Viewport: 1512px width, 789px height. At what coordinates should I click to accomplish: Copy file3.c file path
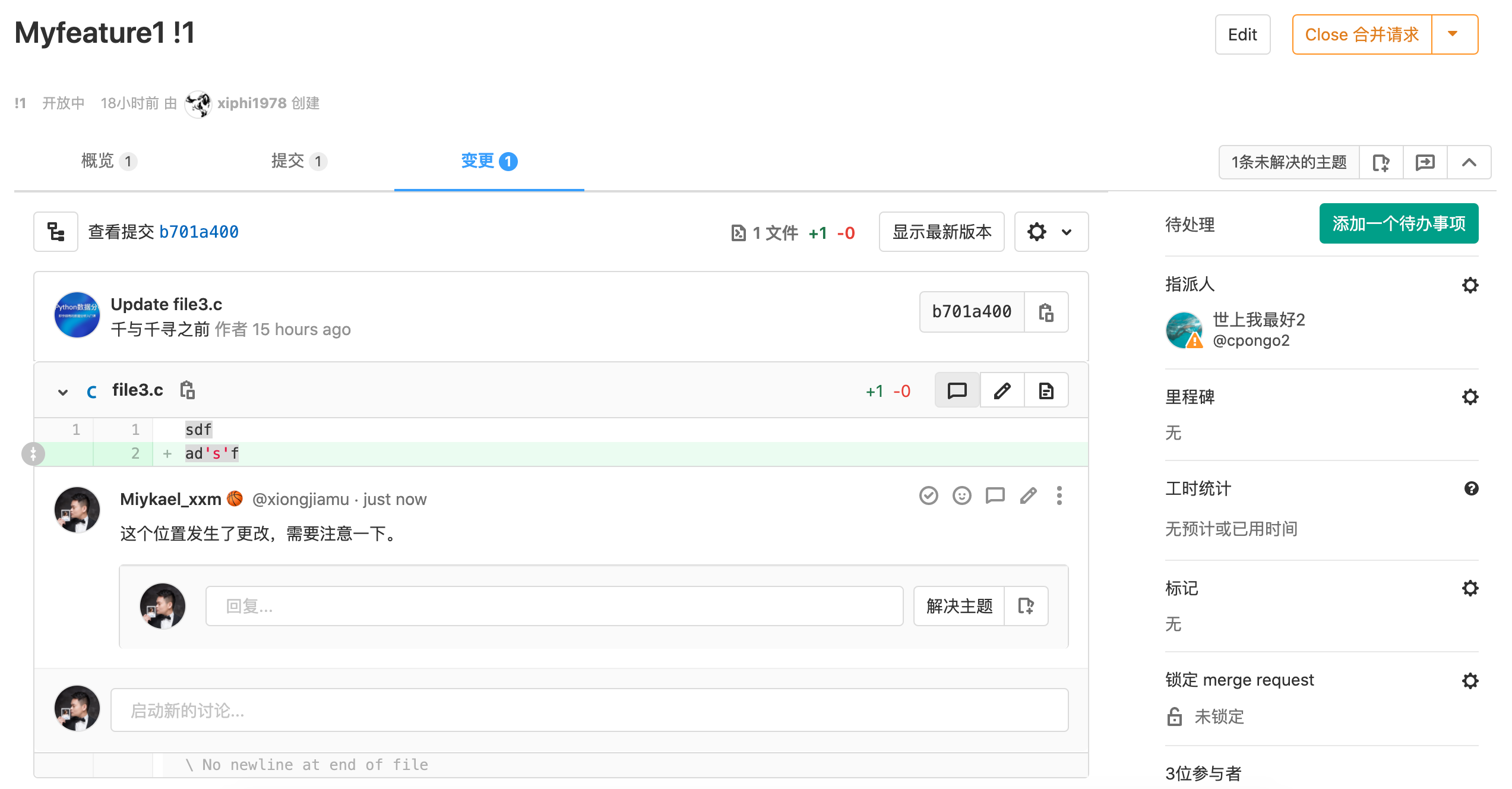[188, 390]
